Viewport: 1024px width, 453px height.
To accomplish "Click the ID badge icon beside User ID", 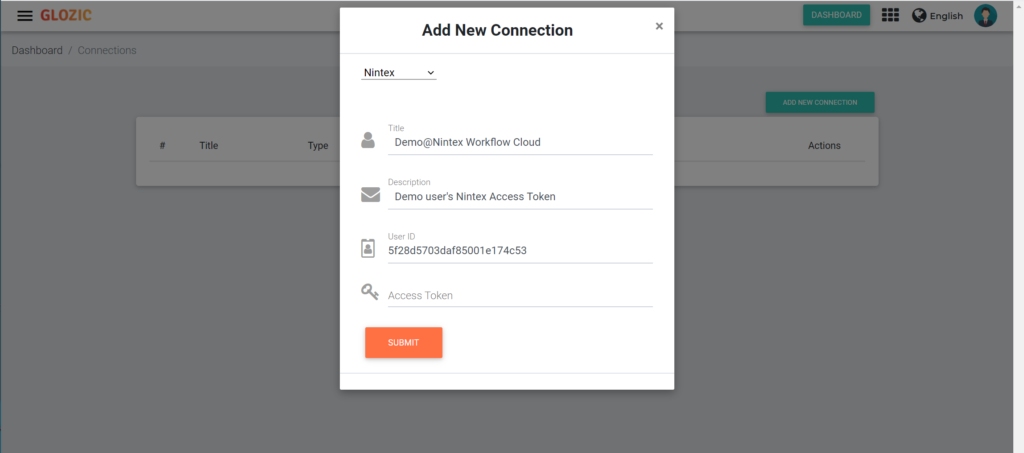I will [x=368, y=249].
